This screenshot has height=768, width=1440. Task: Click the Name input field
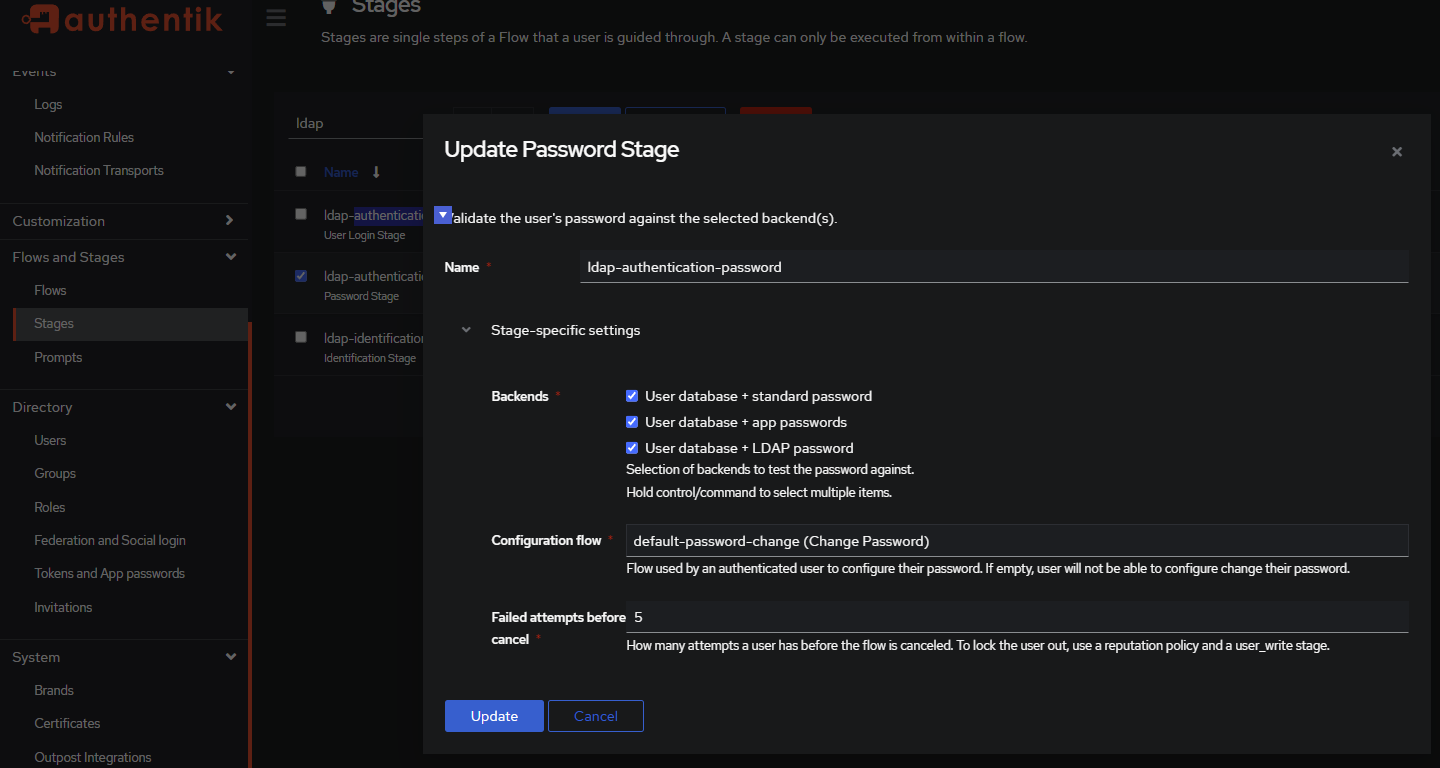[993, 267]
